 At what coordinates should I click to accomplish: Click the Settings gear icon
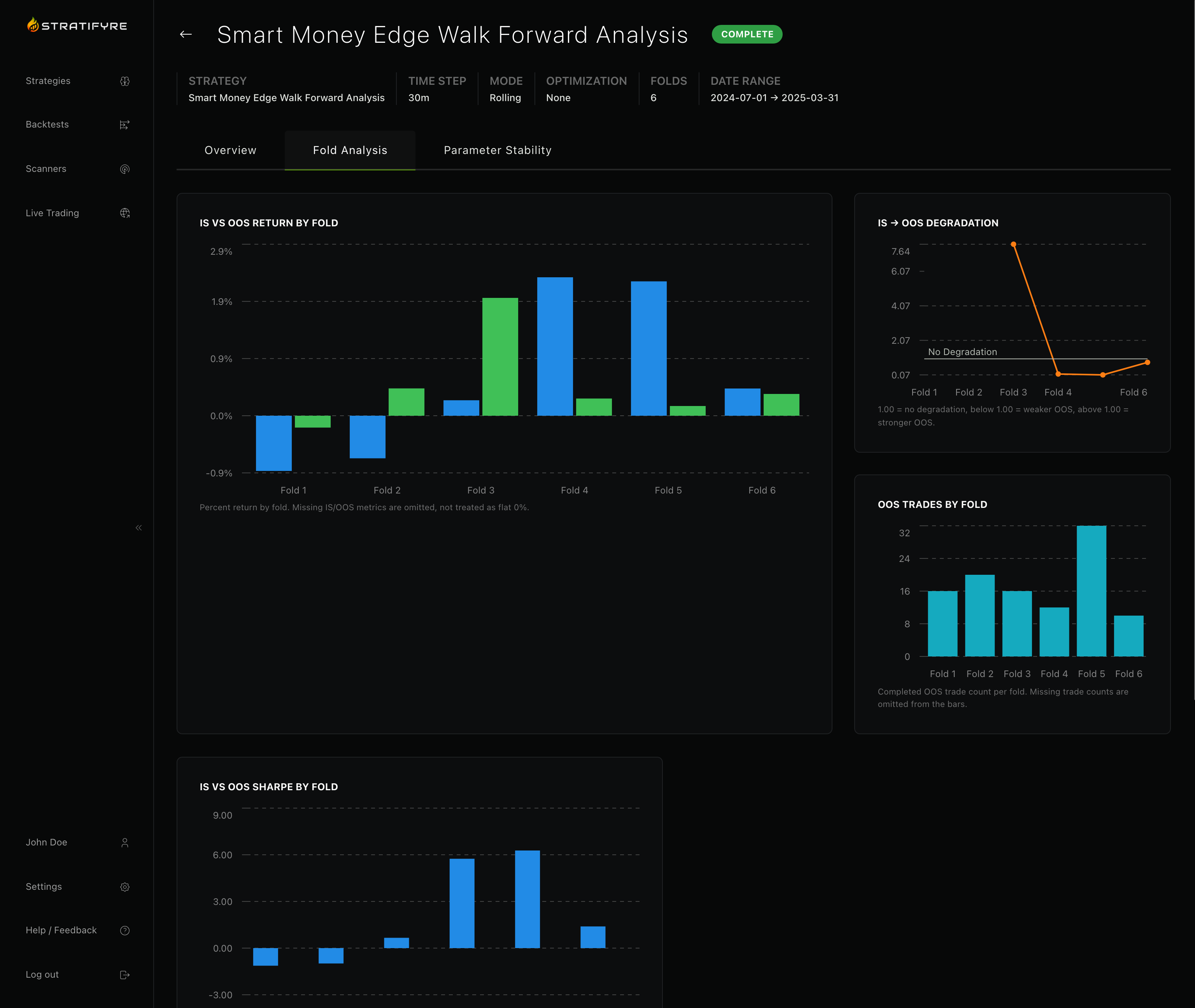tap(124, 887)
